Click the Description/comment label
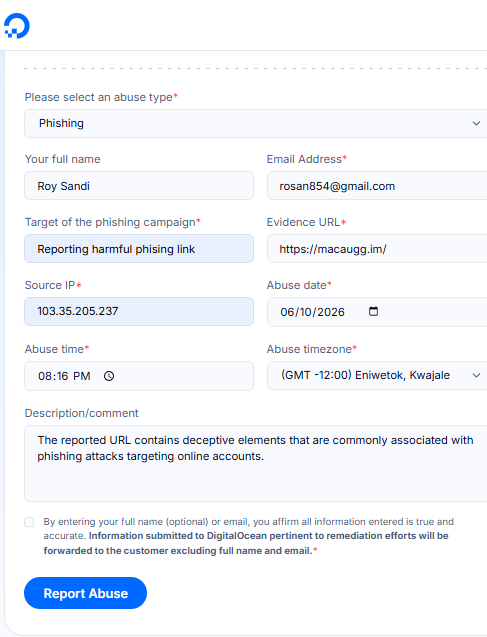This screenshot has height=637, width=487. pyautogui.click(x=81, y=413)
